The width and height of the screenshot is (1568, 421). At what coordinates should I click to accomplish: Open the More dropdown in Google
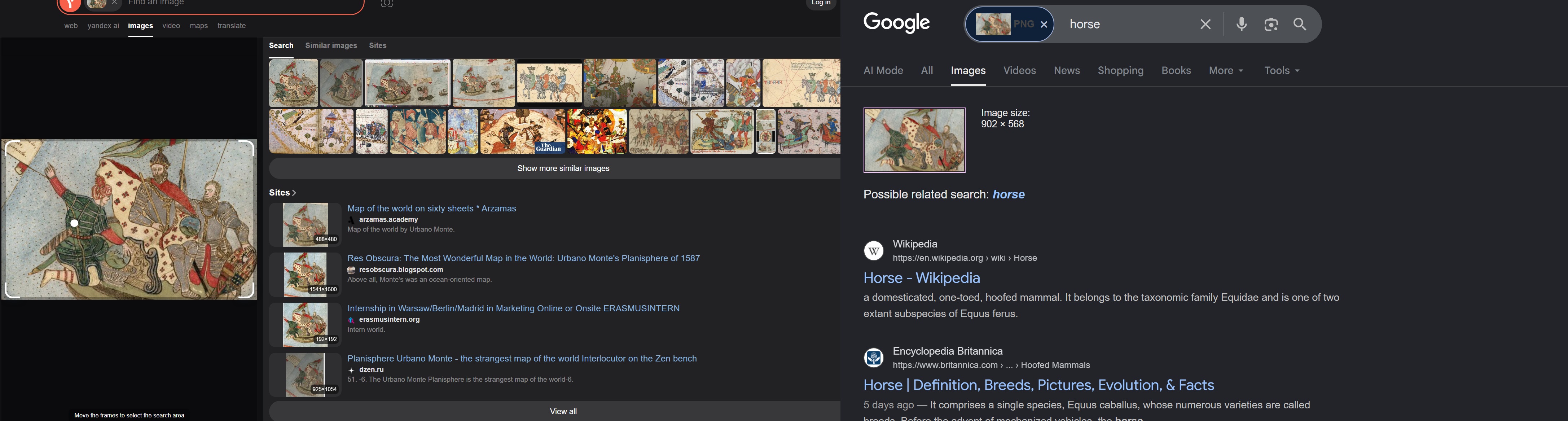click(x=1225, y=71)
